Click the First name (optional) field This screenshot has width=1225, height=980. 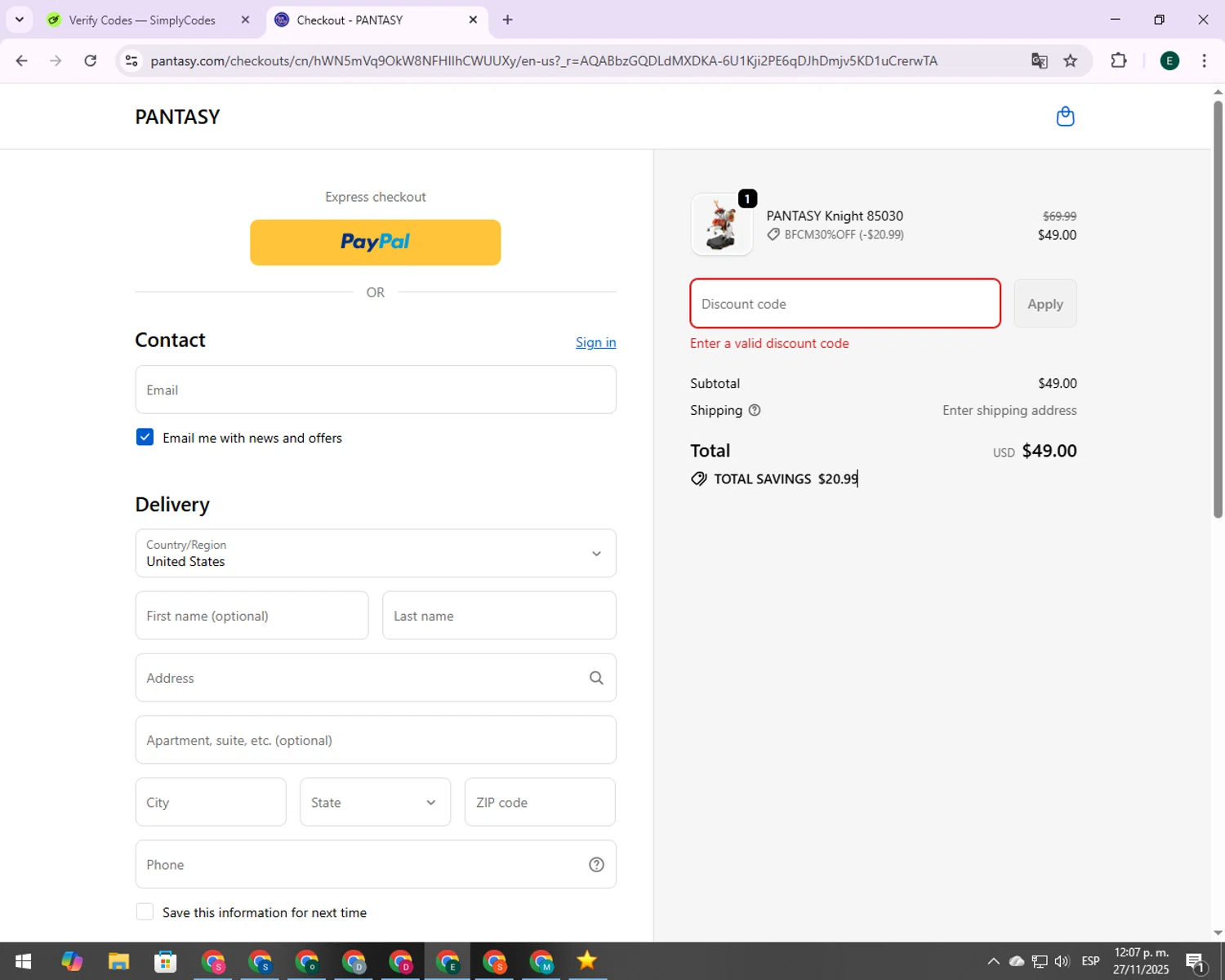(252, 616)
